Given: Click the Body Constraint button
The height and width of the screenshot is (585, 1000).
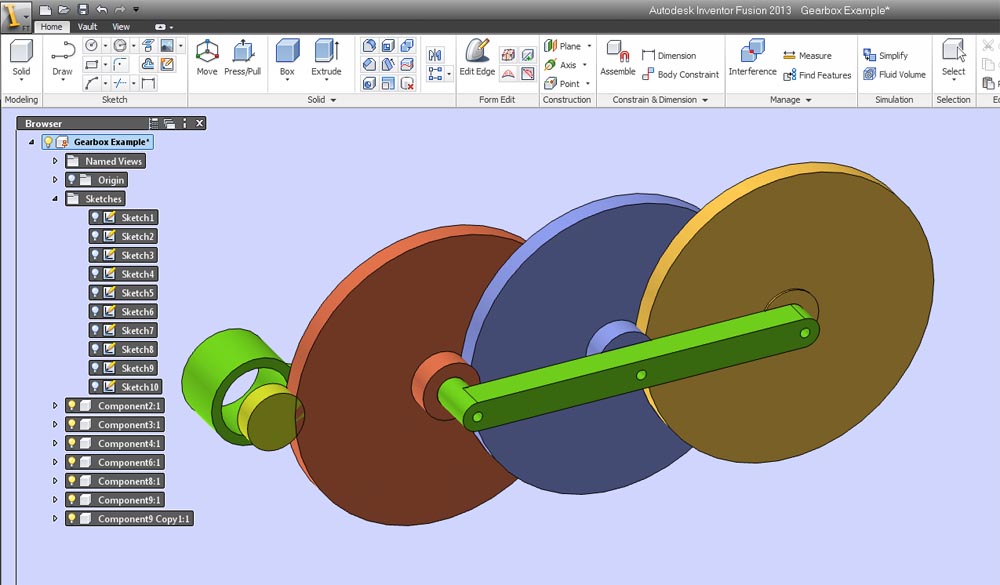Looking at the screenshot, I should coord(680,74).
